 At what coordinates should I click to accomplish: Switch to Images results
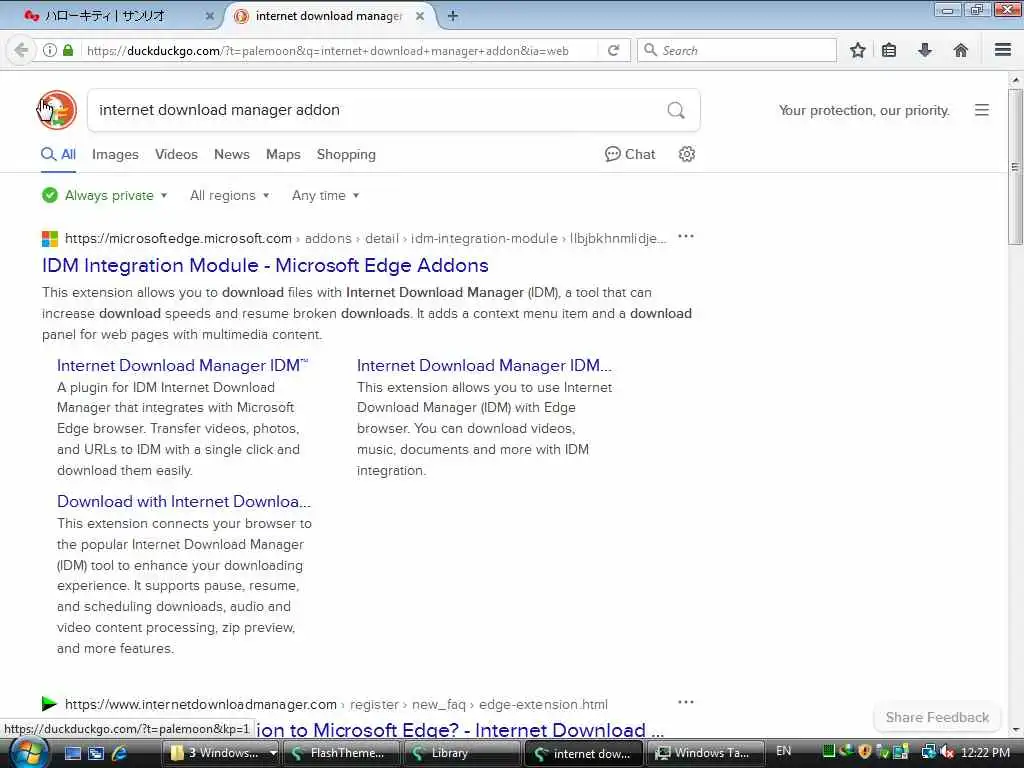[x=115, y=155]
